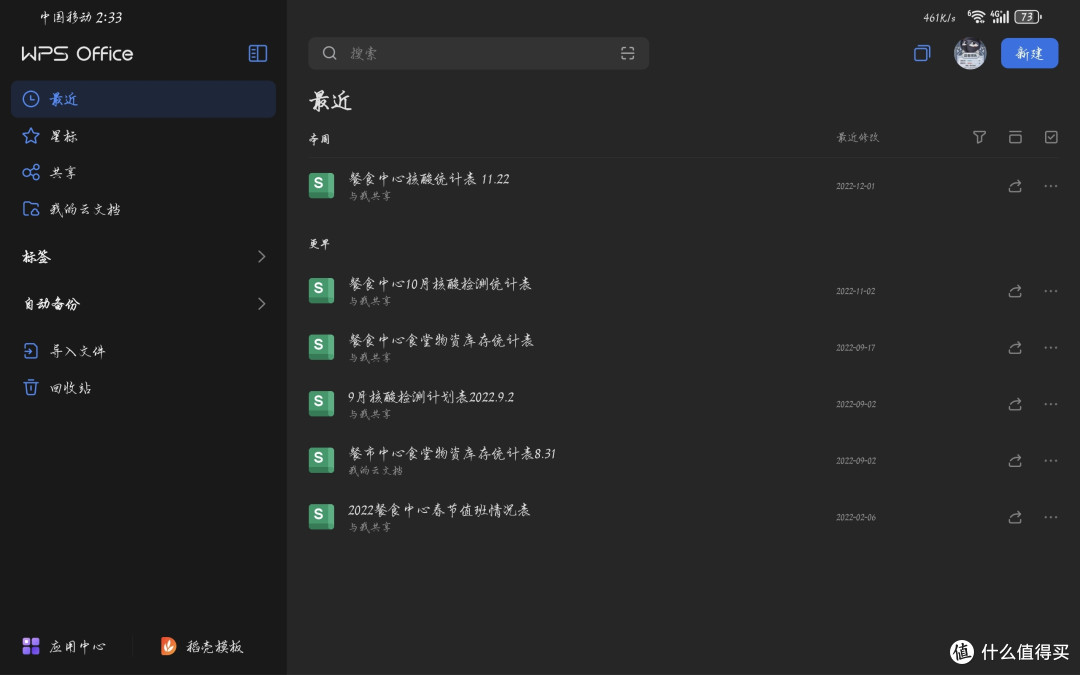Open the 最近 recent section
This screenshot has width=1080, height=675.
143,98
